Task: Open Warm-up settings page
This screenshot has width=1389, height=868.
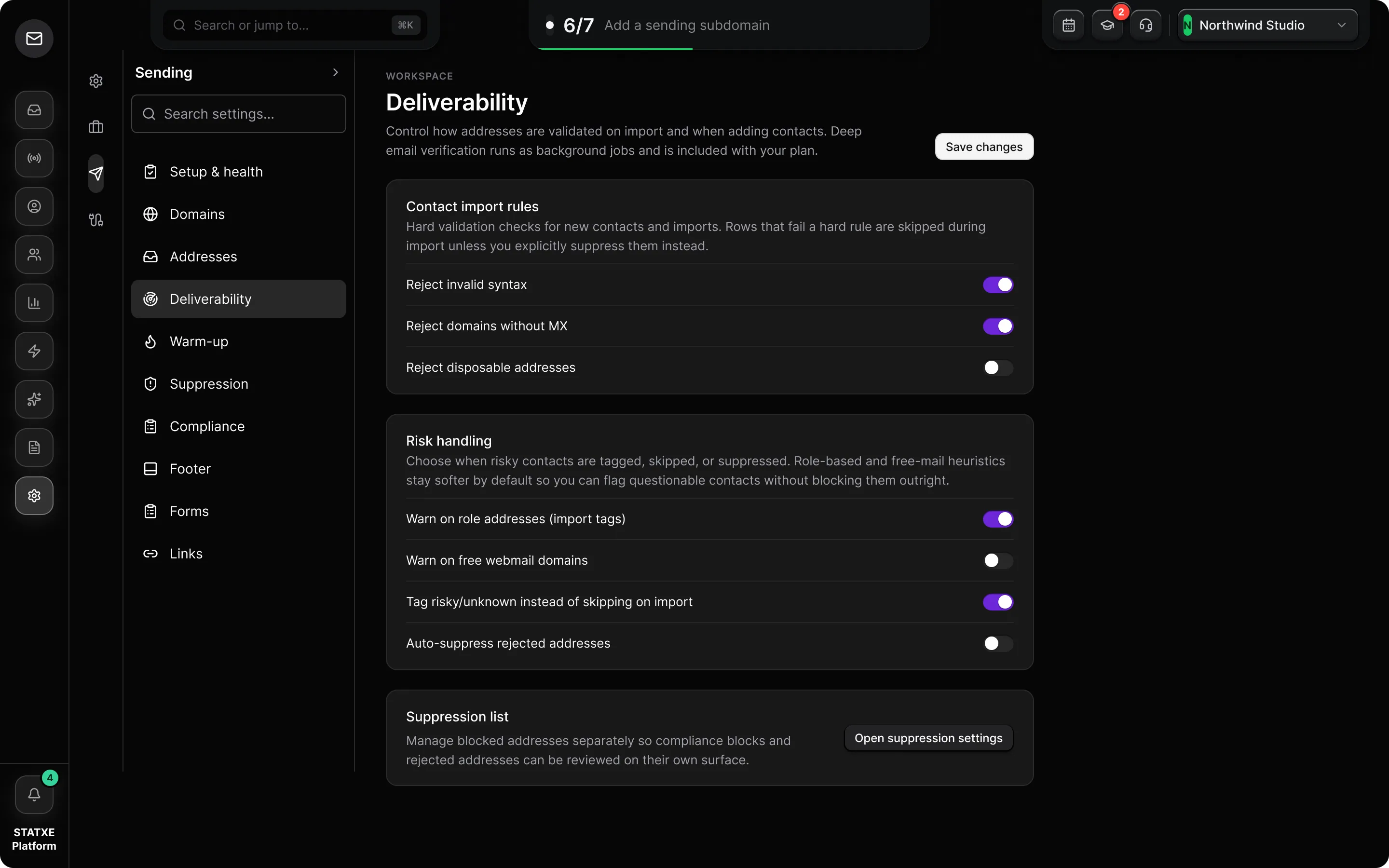Action: [x=238, y=341]
